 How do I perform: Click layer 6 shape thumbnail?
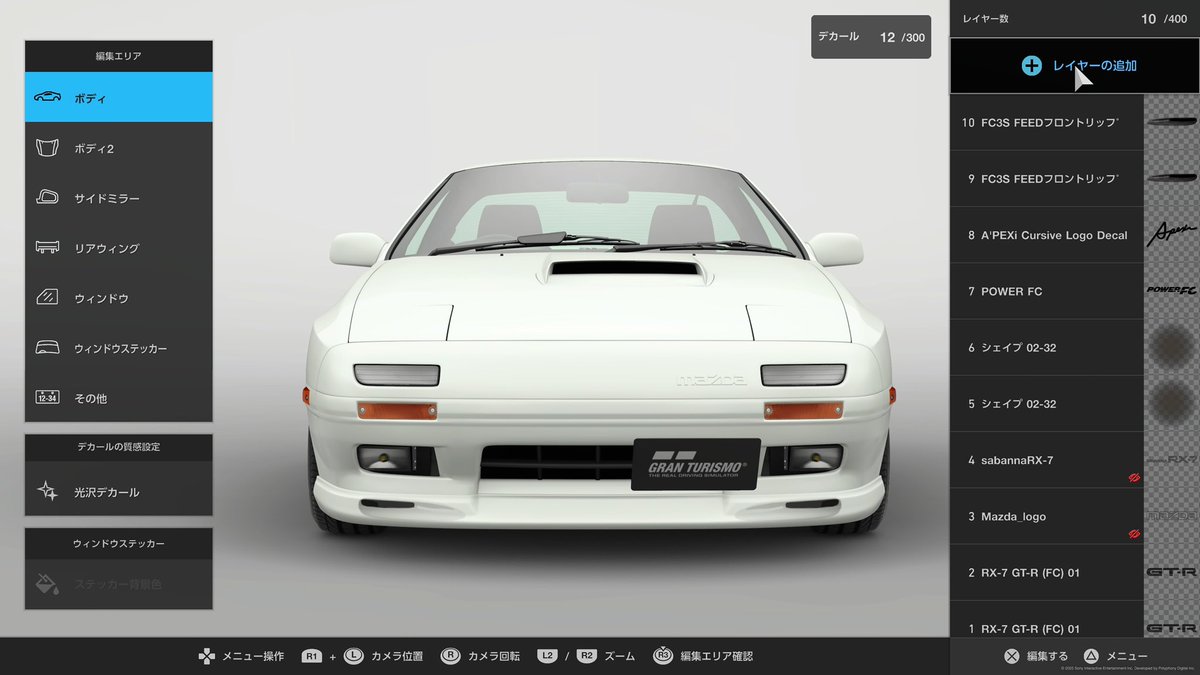coord(1171,348)
